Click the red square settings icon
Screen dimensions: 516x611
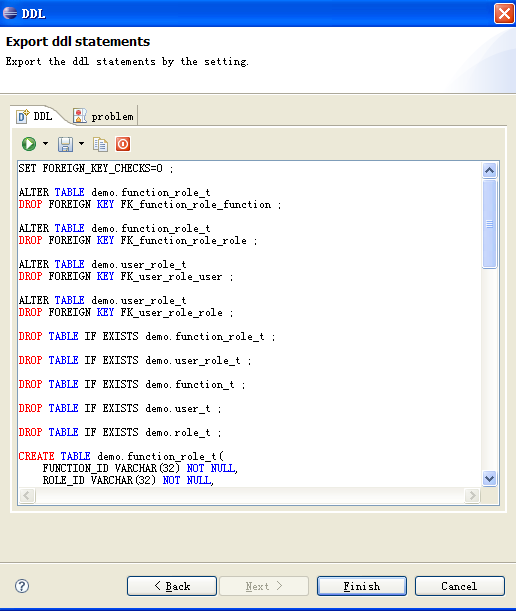point(123,144)
